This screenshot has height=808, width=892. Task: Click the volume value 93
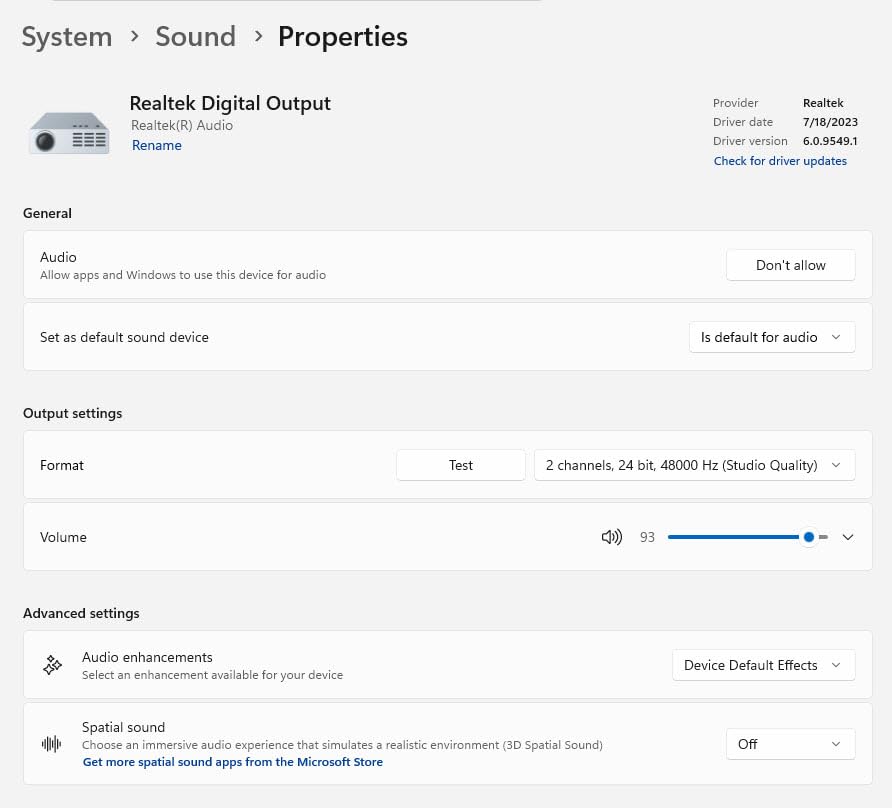[647, 537]
